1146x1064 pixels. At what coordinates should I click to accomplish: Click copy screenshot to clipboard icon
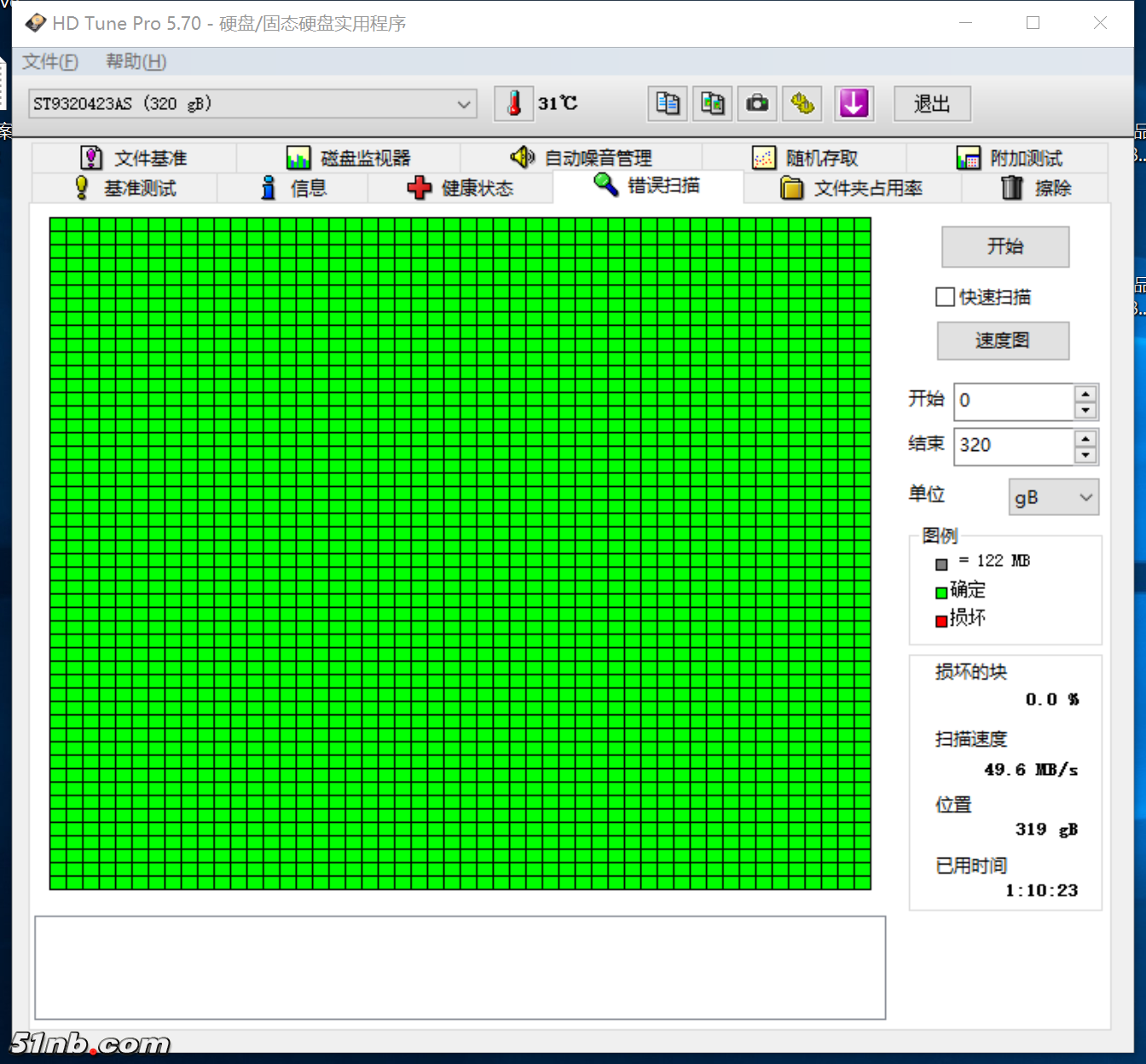click(712, 104)
